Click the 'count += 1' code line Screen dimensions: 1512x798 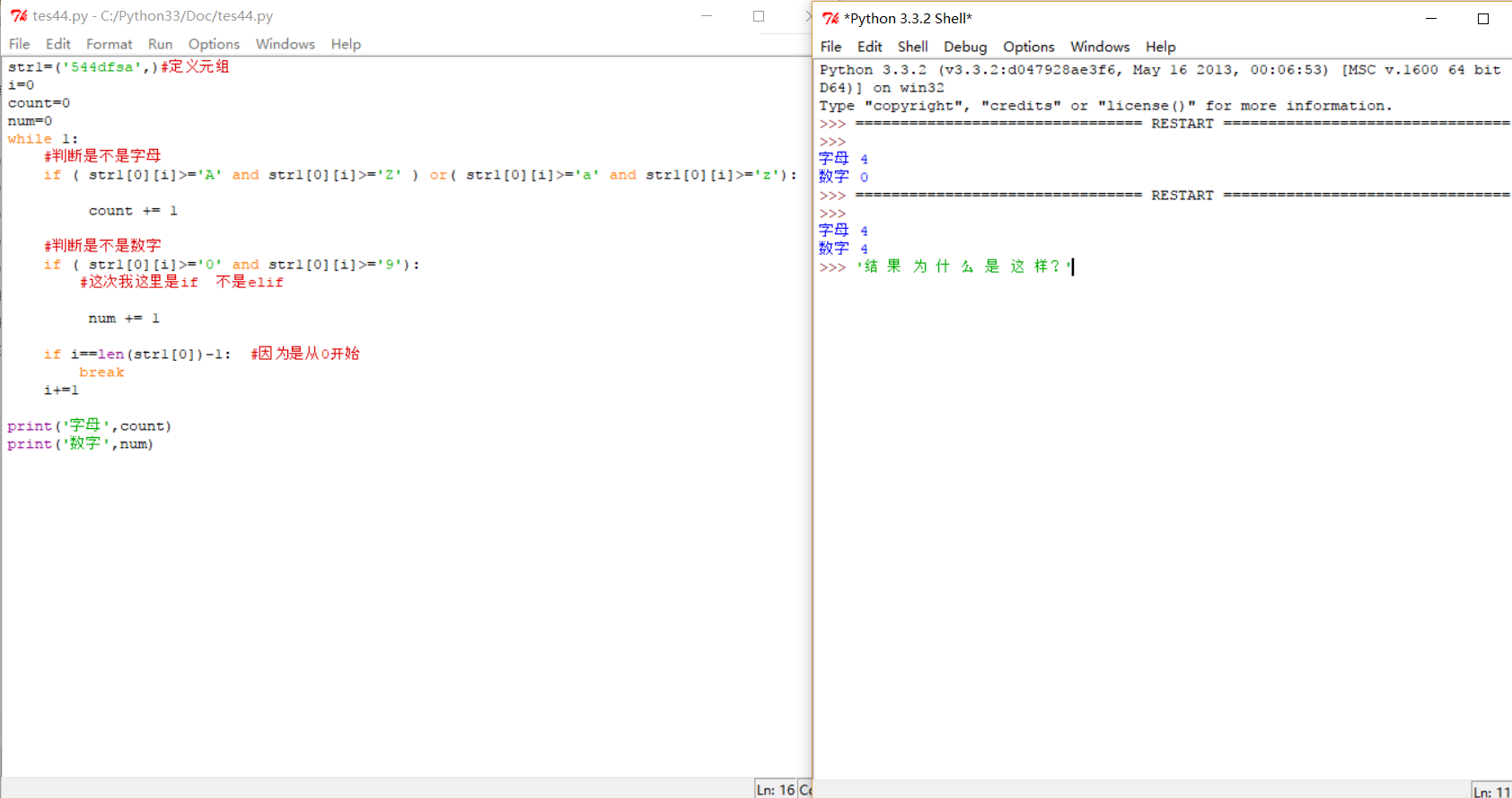(x=133, y=211)
